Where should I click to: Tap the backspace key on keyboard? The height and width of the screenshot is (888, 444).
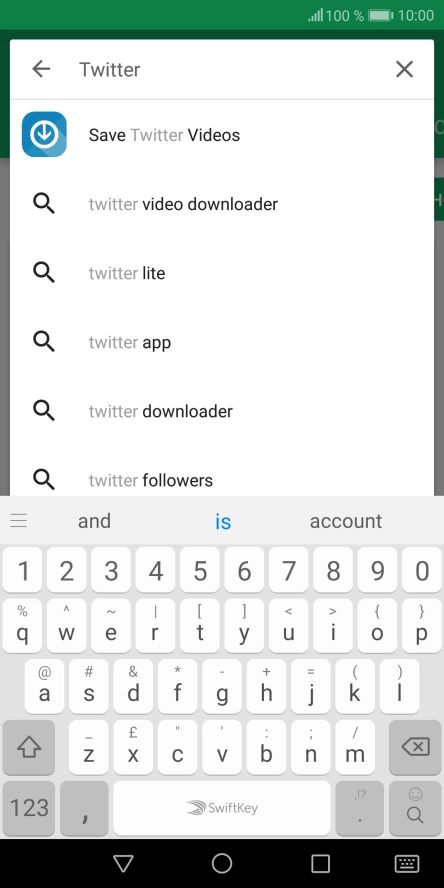click(x=415, y=748)
